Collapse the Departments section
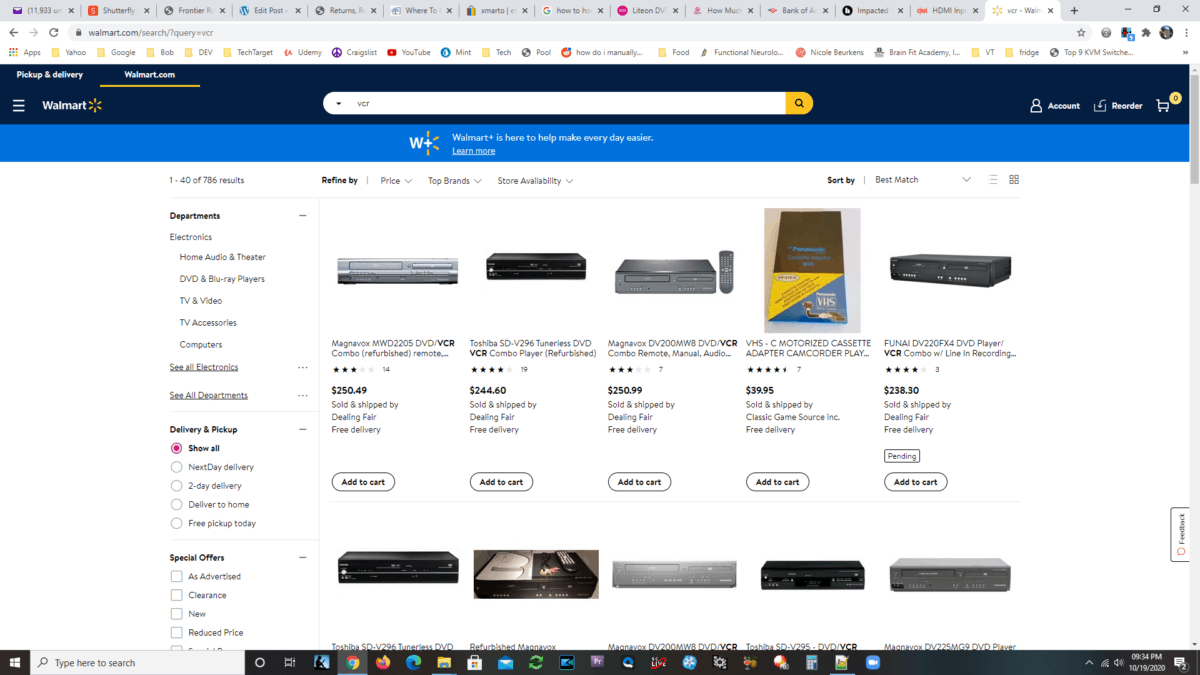1200x675 pixels. coord(303,216)
